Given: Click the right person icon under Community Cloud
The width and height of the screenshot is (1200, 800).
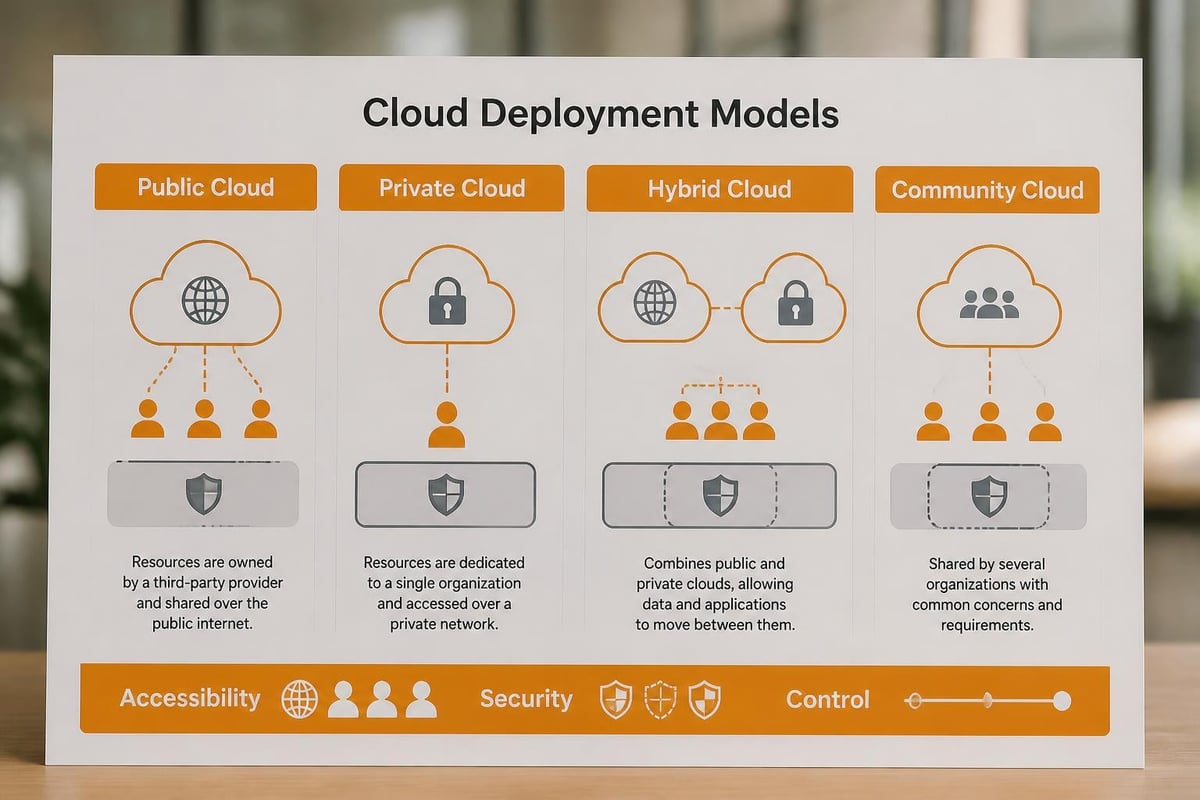Looking at the screenshot, I should [x=1045, y=421].
